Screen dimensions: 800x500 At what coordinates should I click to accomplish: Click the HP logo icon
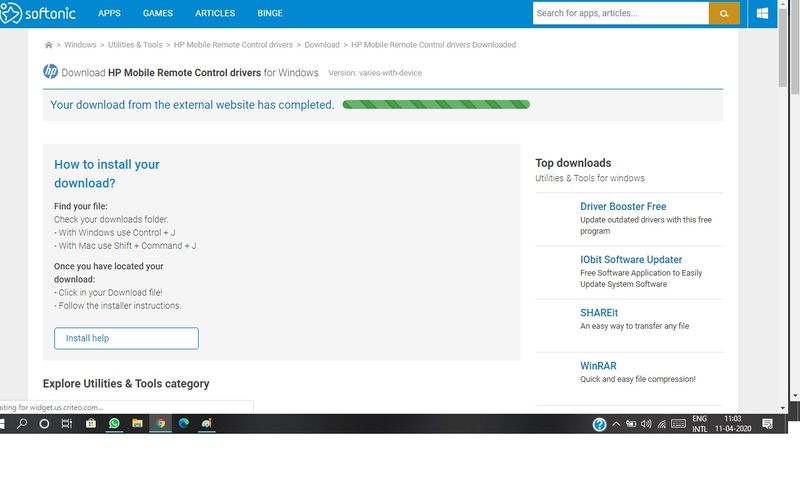pos(51,71)
